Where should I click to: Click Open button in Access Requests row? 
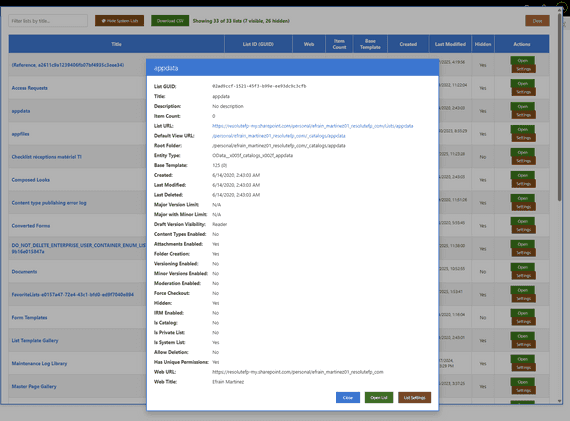click(522, 84)
